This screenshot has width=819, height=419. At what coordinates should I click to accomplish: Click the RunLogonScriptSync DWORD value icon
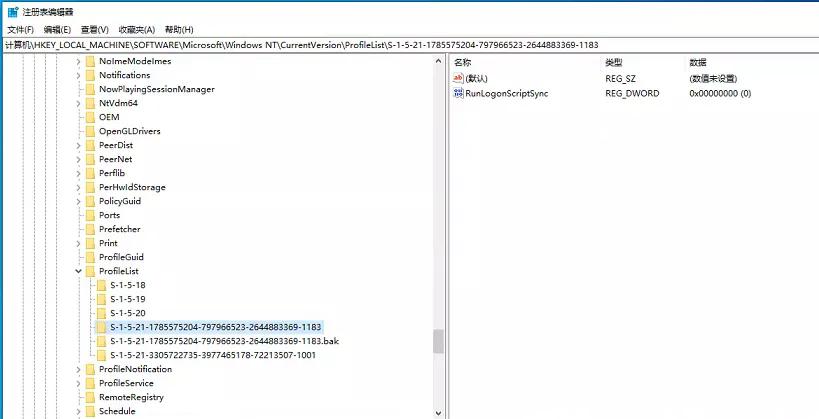tap(458, 94)
